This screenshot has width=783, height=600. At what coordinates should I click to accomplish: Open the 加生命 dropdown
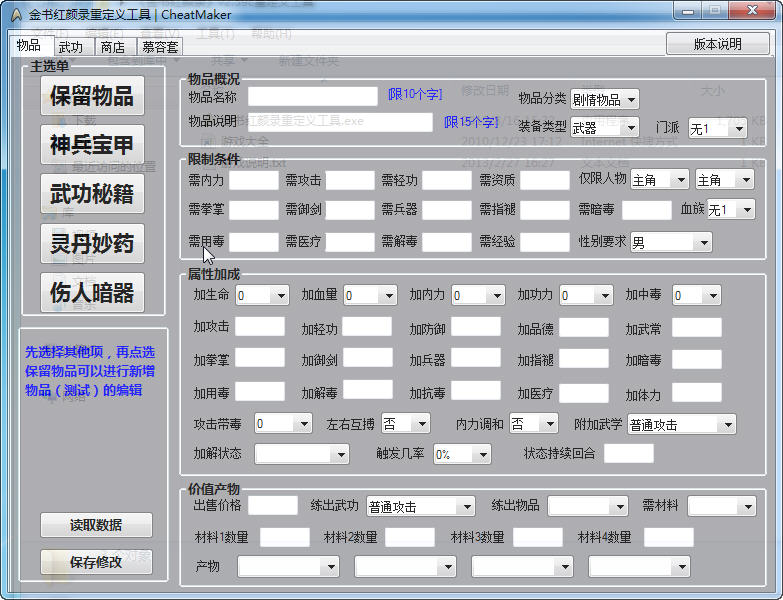click(x=262, y=296)
